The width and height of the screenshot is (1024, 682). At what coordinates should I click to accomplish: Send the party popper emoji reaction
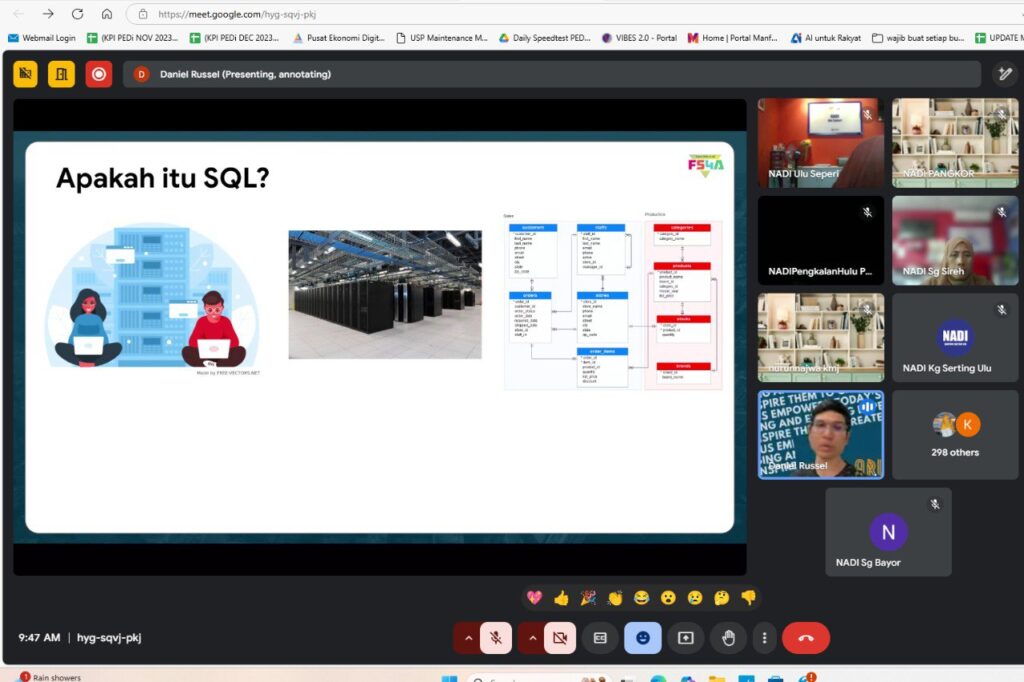[588, 598]
